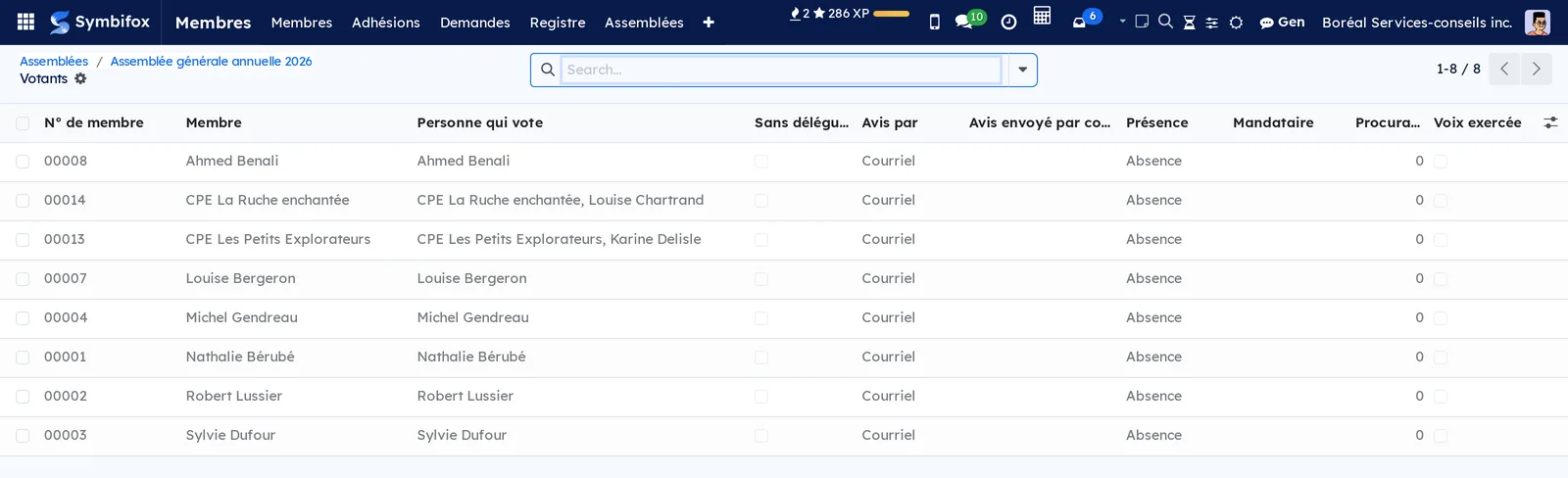Expand the search options dropdown arrow
The width and height of the screenshot is (1568, 478).
(1022, 70)
